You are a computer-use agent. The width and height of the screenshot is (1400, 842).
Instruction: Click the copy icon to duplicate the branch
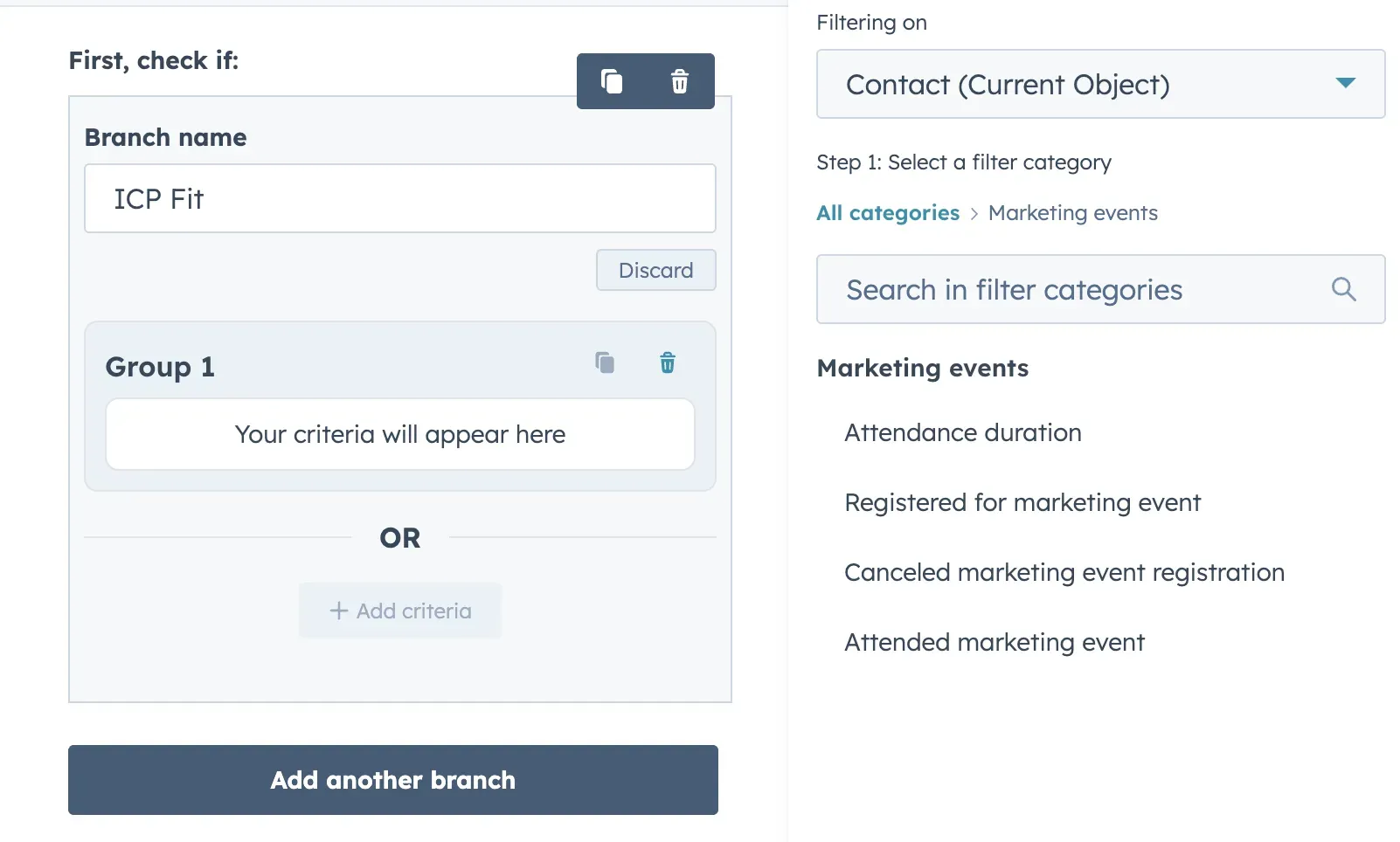[612, 80]
